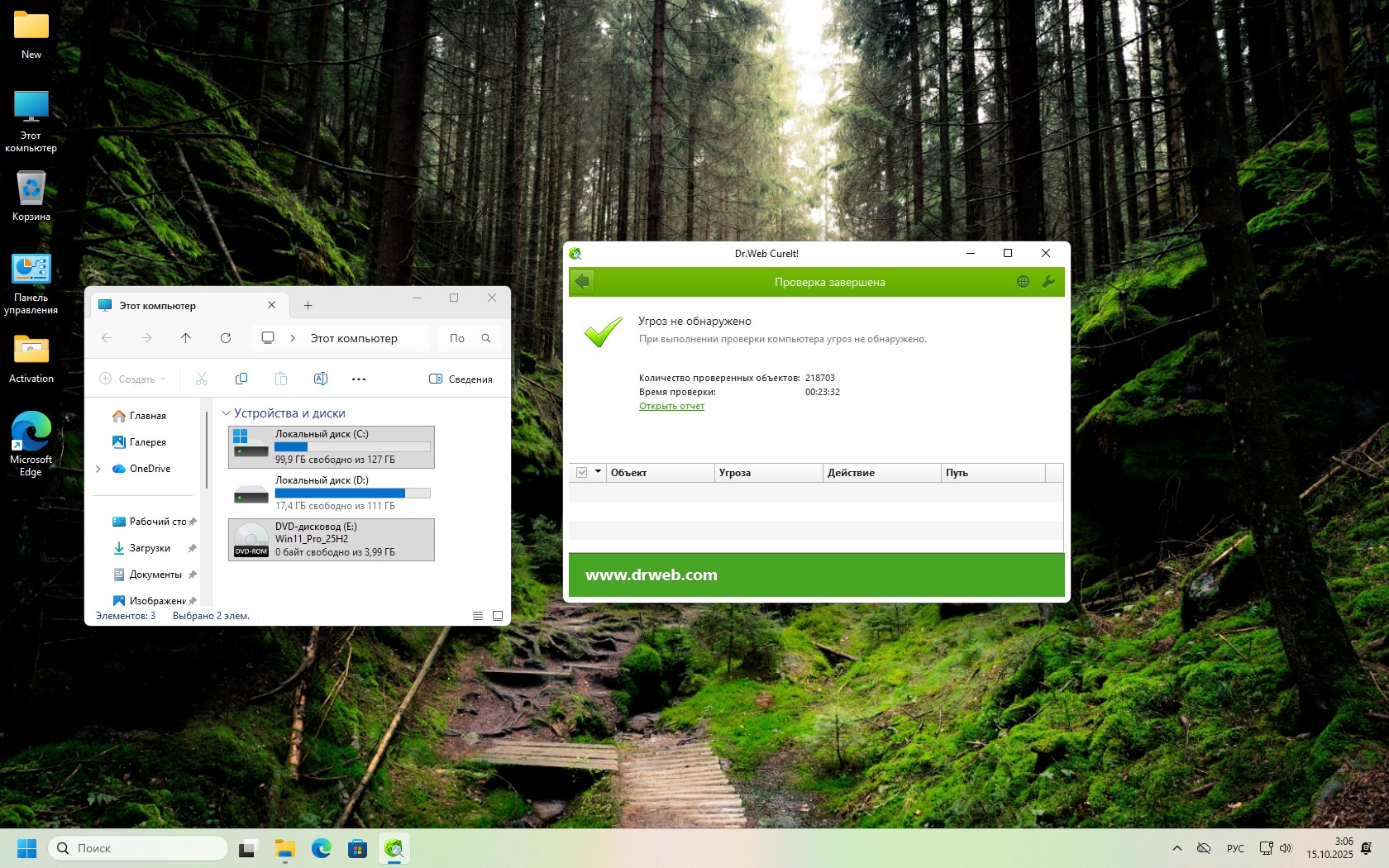Open Dr.Web settings wrench icon
This screenshot has height=868, width=1389.
click(x=1048, y=282)
